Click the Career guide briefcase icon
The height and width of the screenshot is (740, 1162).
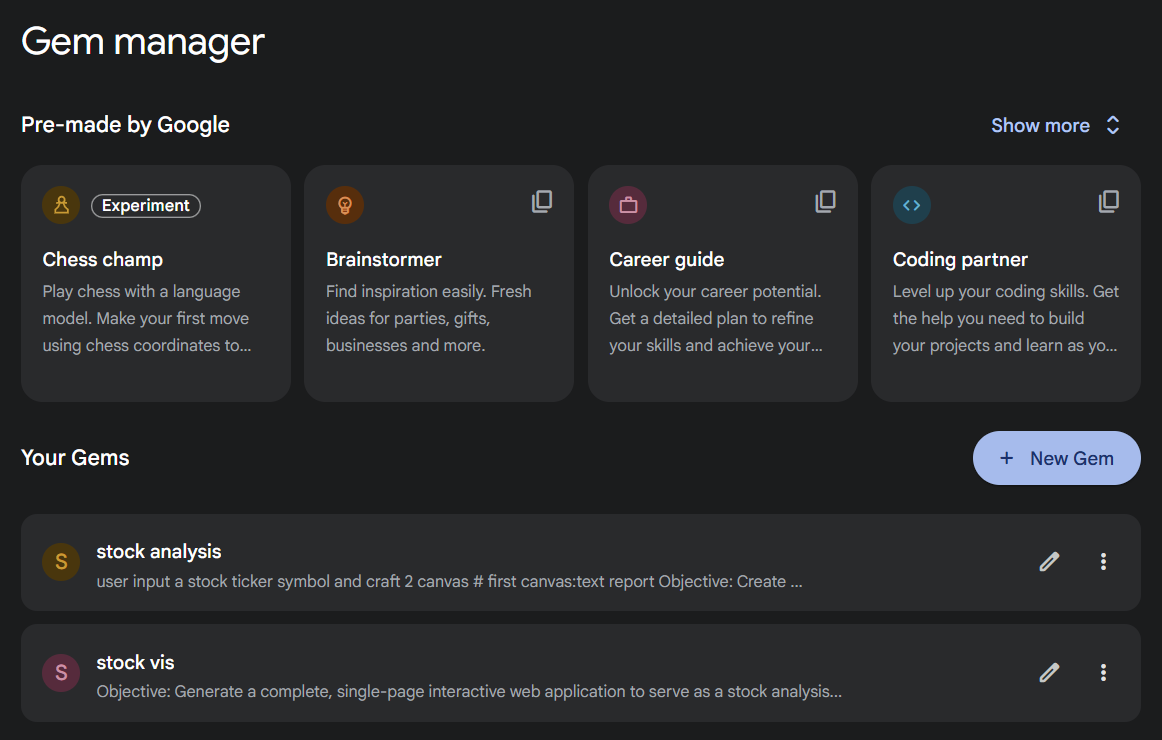(628, 205)
